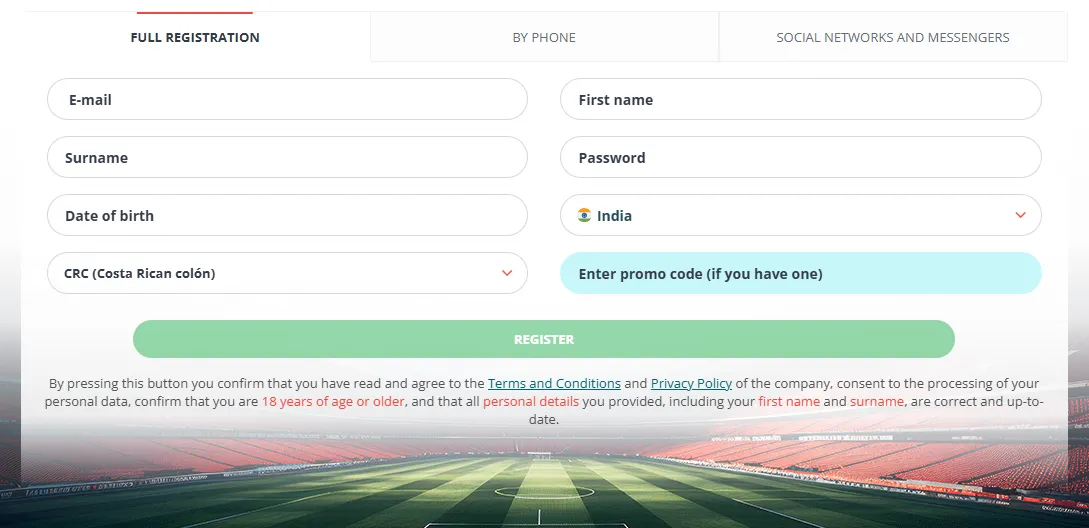The width and height of the screenshot is (1089, 528).
Task: Click the red 'surname' word in the disclaimer
Action: (x=877, y=401)
